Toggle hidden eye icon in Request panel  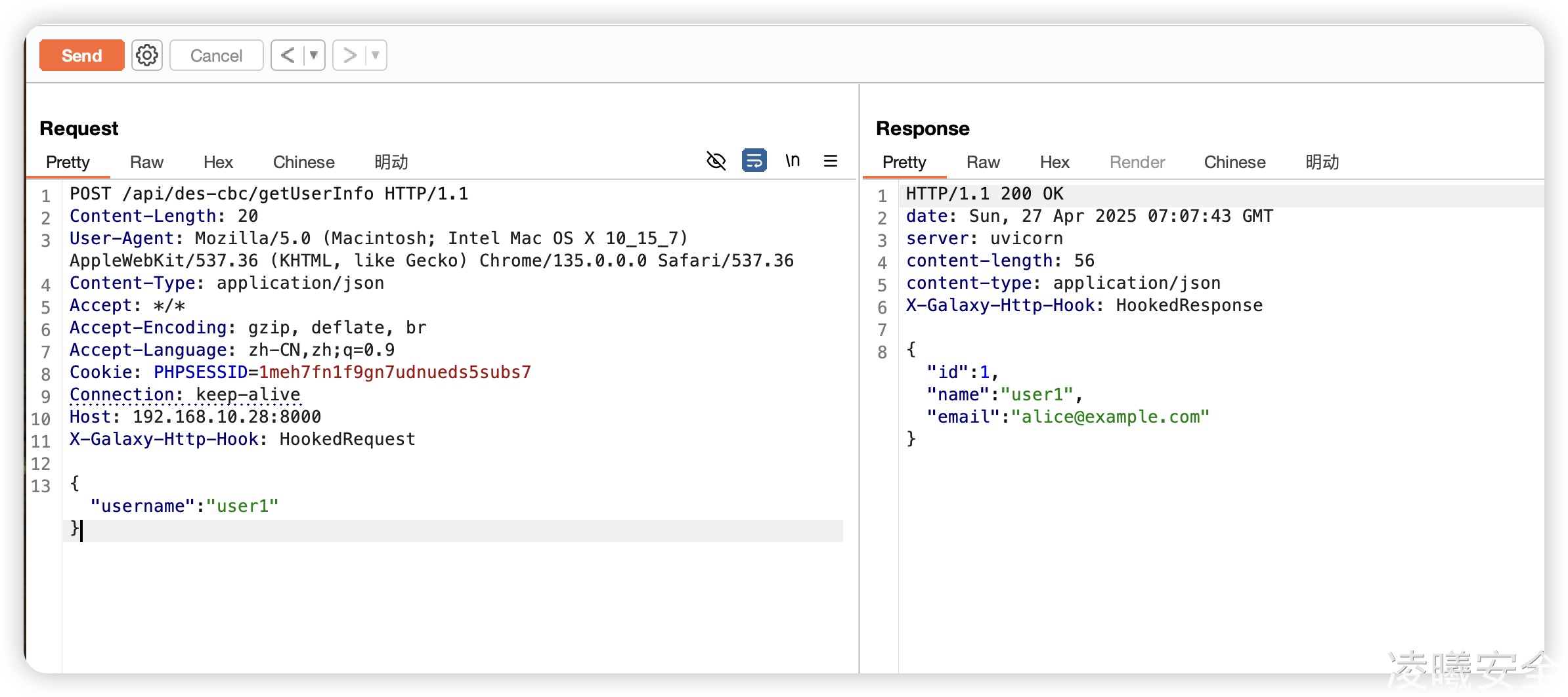[x=716, y=161]
